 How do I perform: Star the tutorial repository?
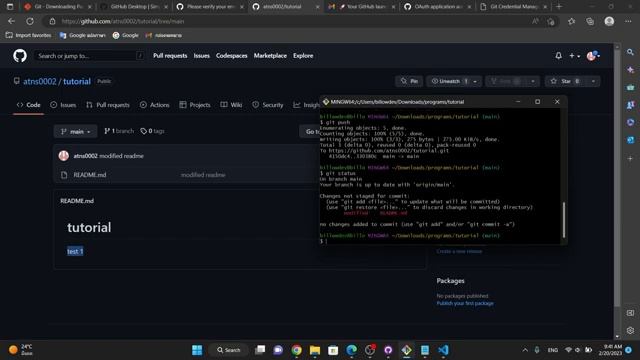[x=565, y=81]
